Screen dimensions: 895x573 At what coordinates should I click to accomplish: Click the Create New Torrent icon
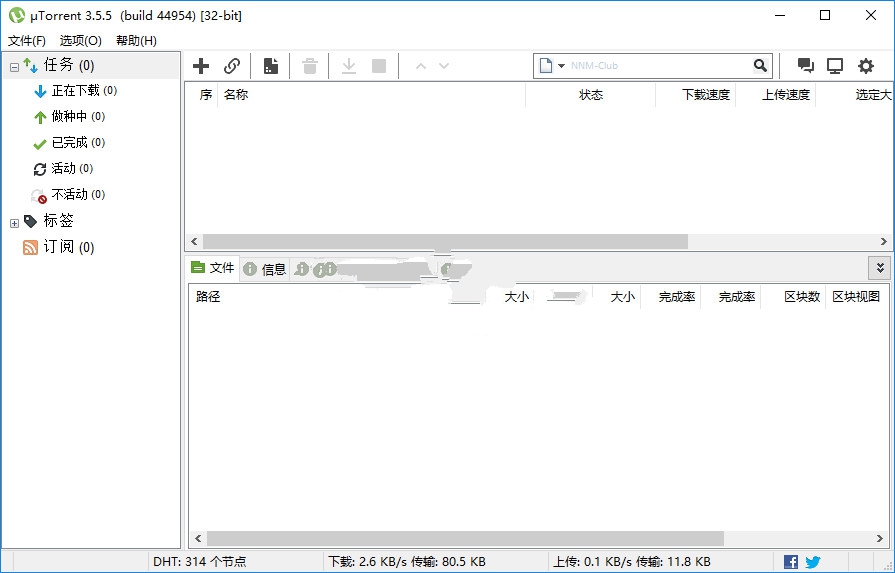270,66
